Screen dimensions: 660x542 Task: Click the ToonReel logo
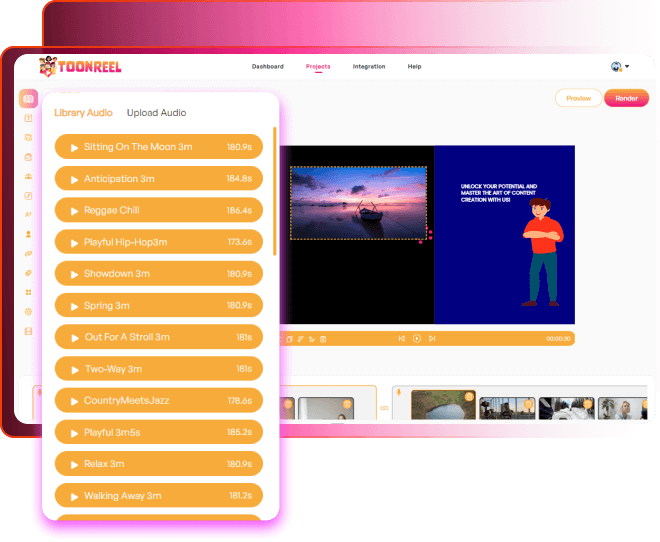[80, 67]
